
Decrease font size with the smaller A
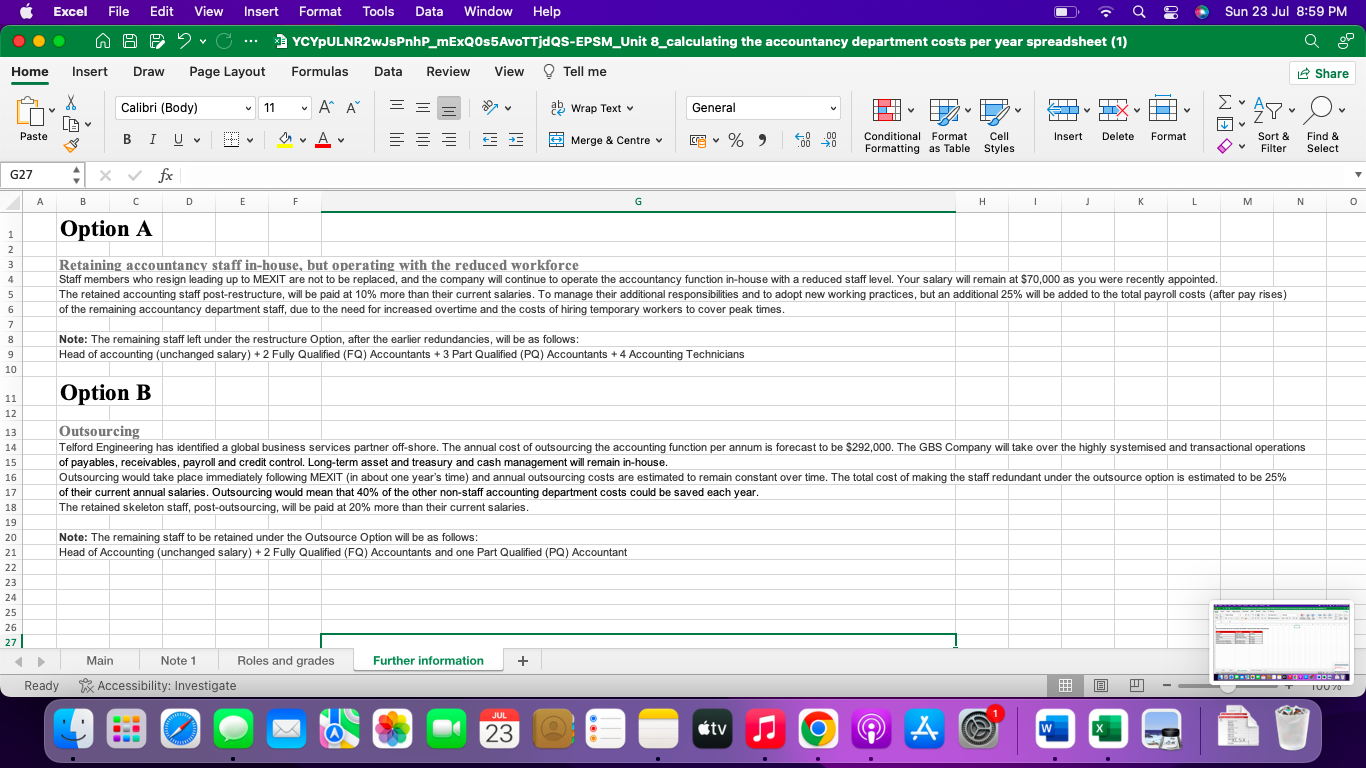pos(352,108)
